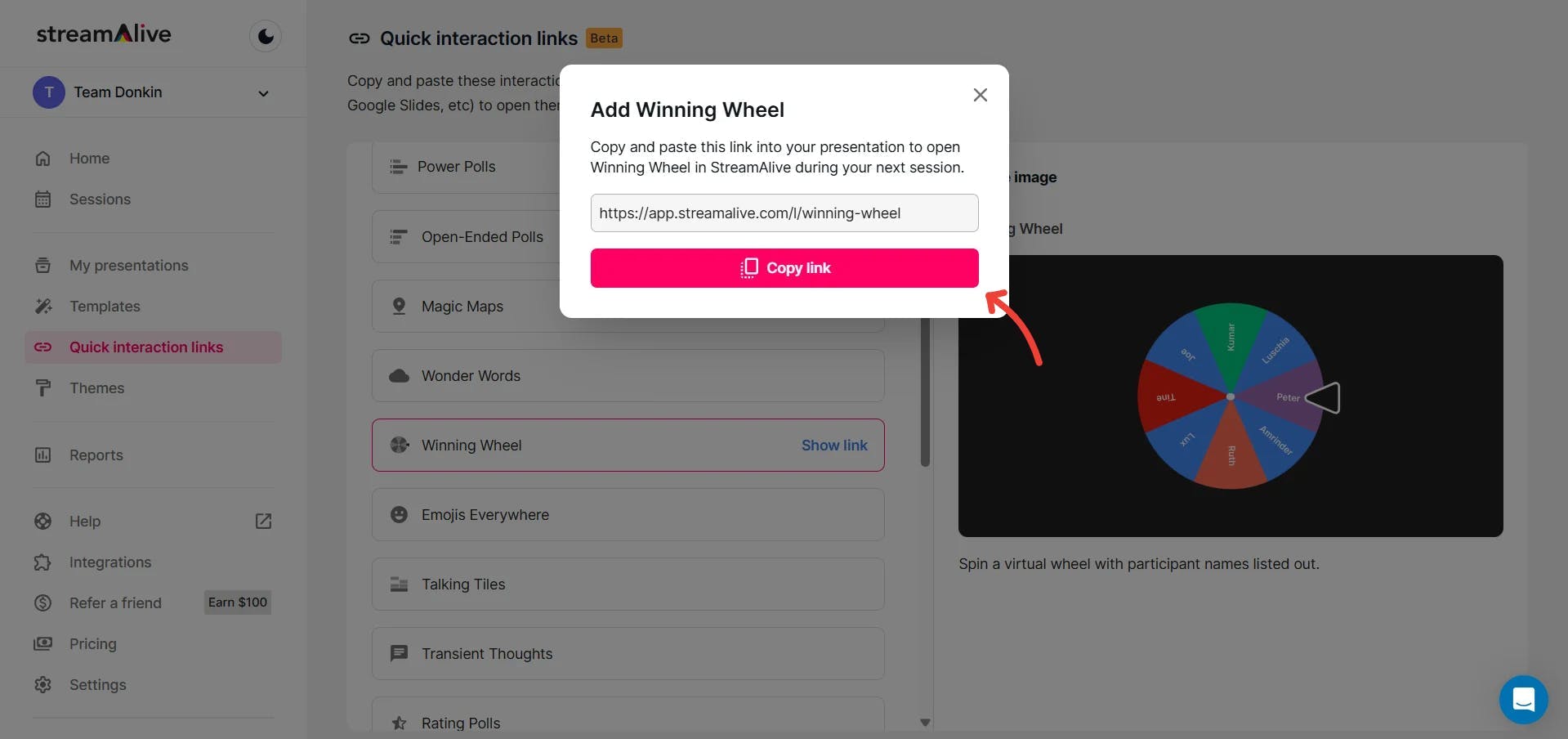Close the Add Winning Wheel dialog
The image size is (1568, 739).
click(981, 95)
